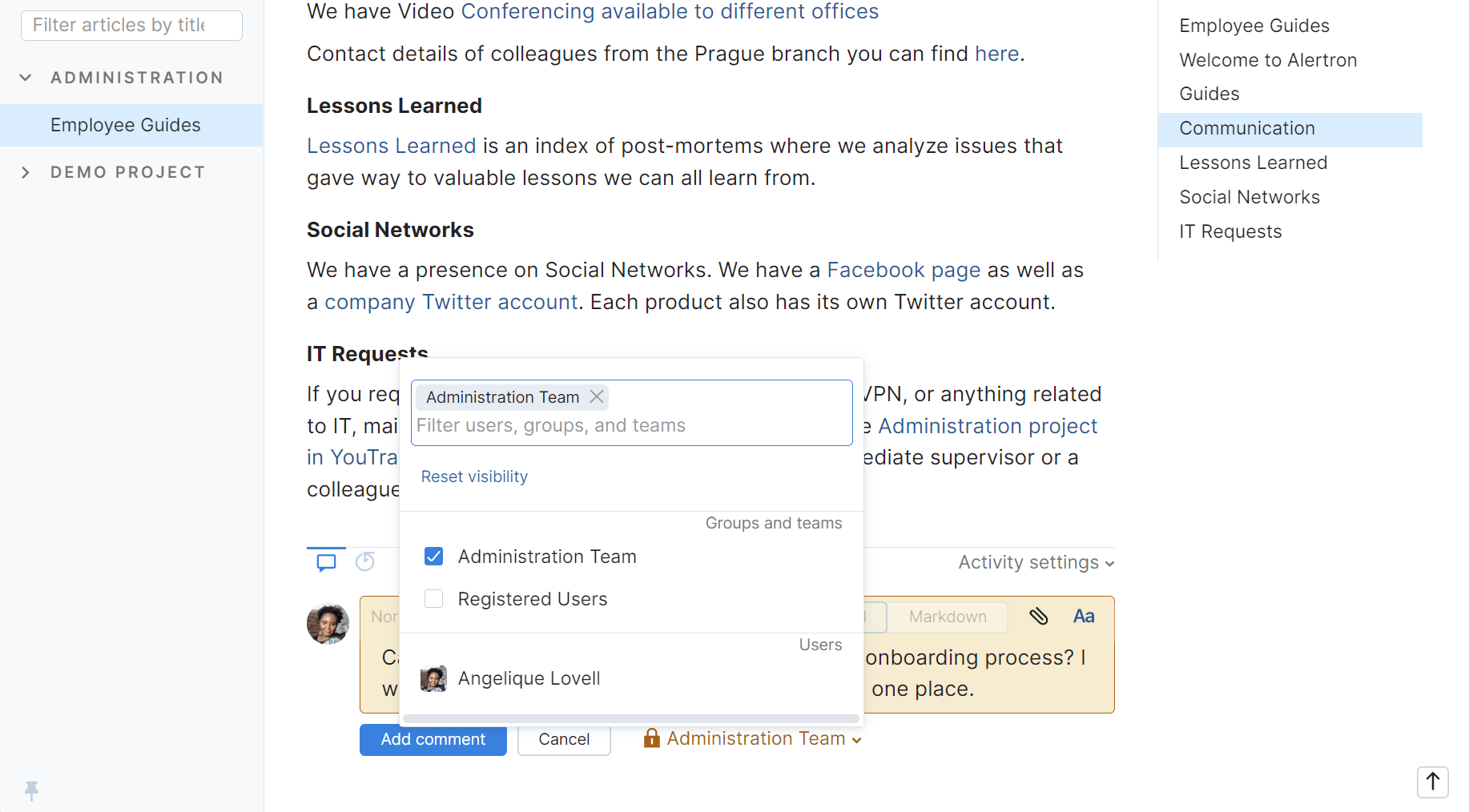The image size is (1469, 812).
Task: Click the scroll to top arrow
Action: pos(1432,782)
